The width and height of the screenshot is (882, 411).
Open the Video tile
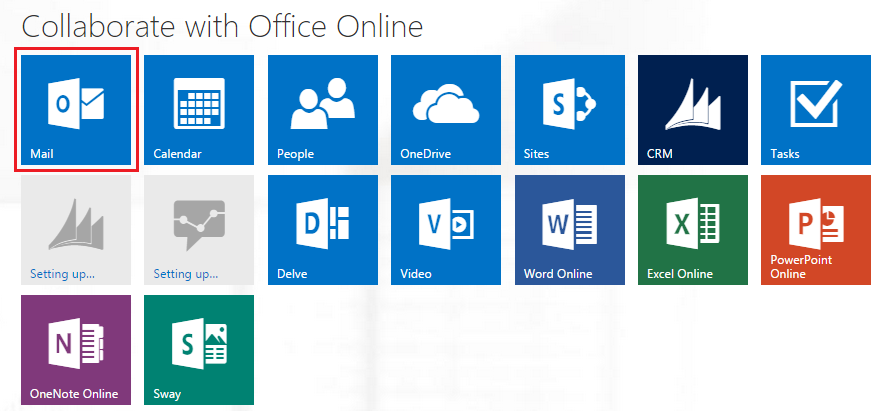(x=446, y=230)
